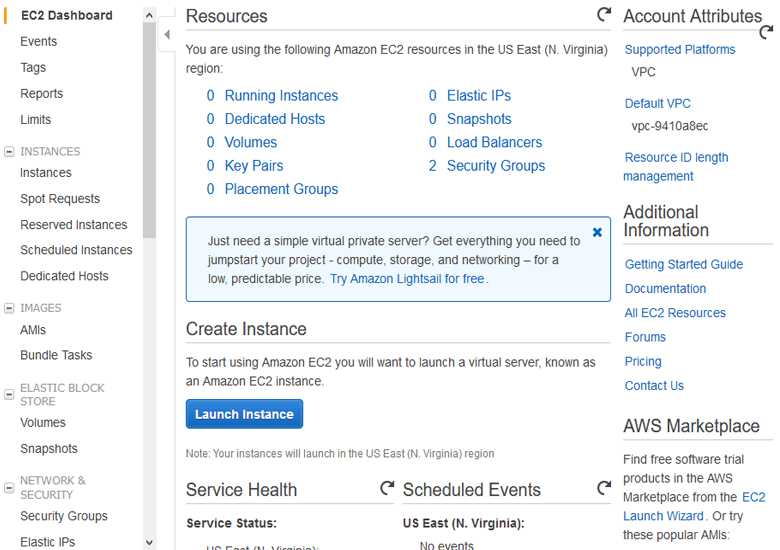Open Limits in the sidebar
The height and width of the screenshot is (550, 780).
(35, 119)
